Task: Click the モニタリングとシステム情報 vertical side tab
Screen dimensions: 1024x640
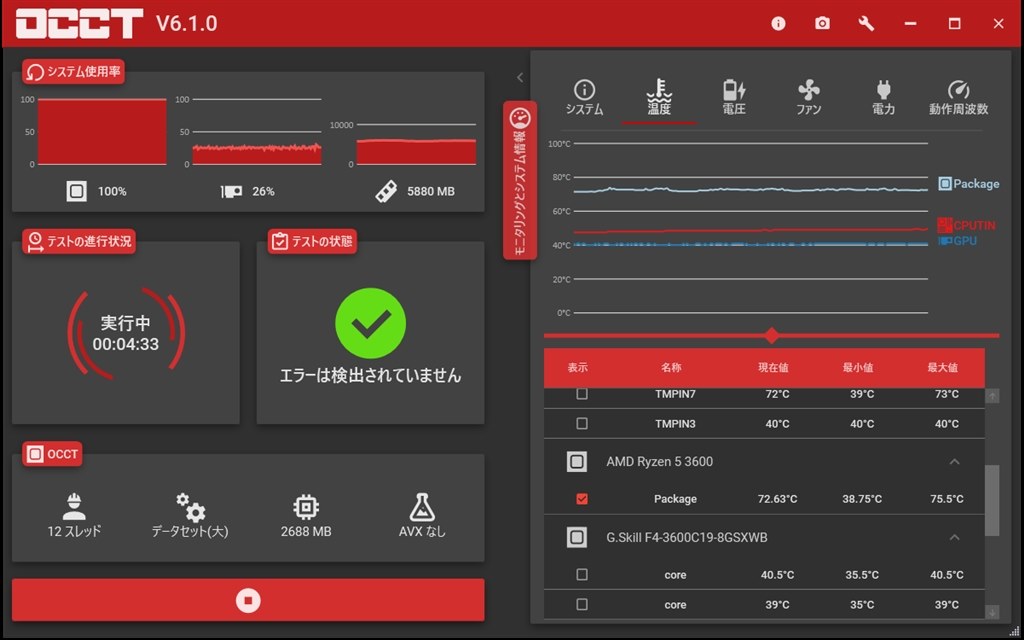Action: 520,180
